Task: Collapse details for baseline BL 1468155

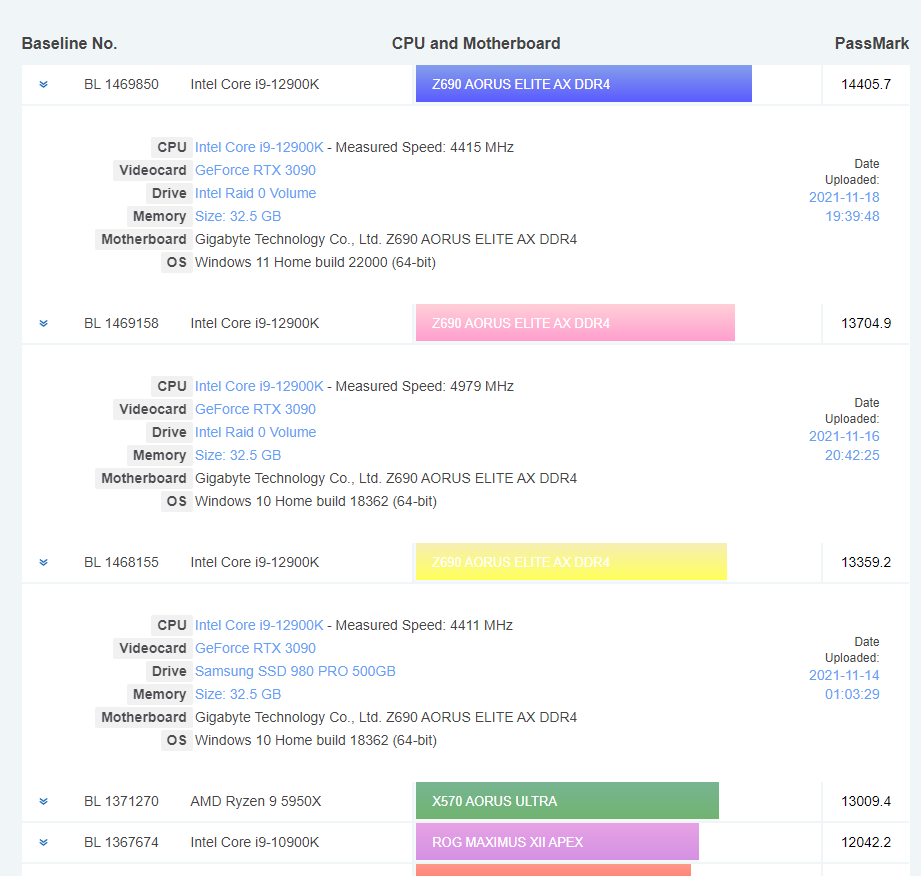Action: 43,562
